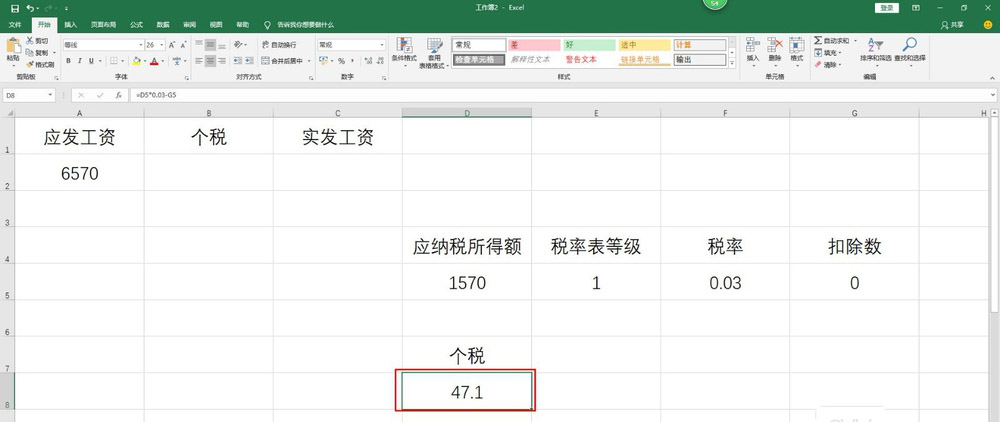Expand the number format dropdown (常规)
Screen dimensions: 1000x422
(x=381, y=45)
